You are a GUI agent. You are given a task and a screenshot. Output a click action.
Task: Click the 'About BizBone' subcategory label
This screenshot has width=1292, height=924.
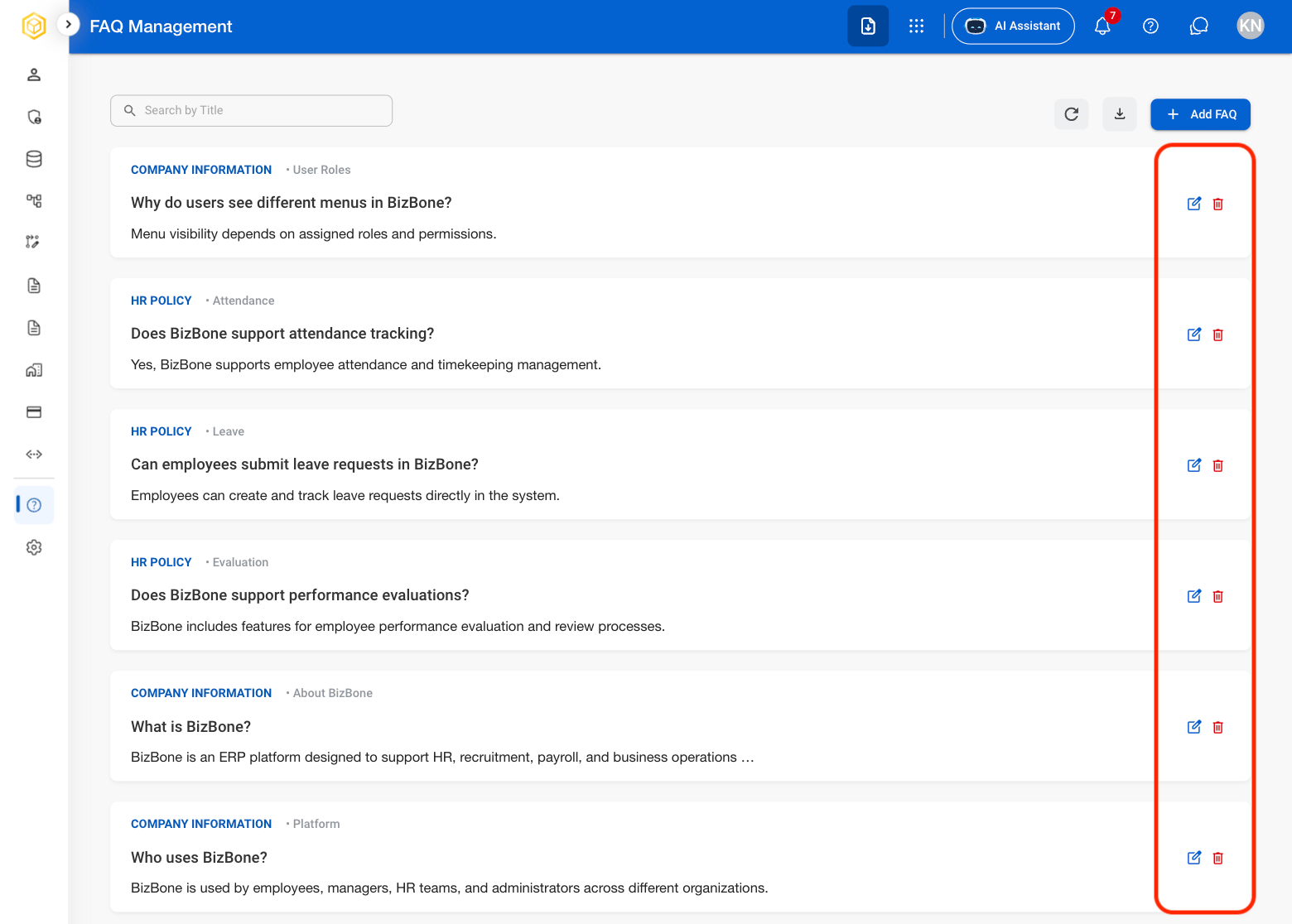click(333, 693)
